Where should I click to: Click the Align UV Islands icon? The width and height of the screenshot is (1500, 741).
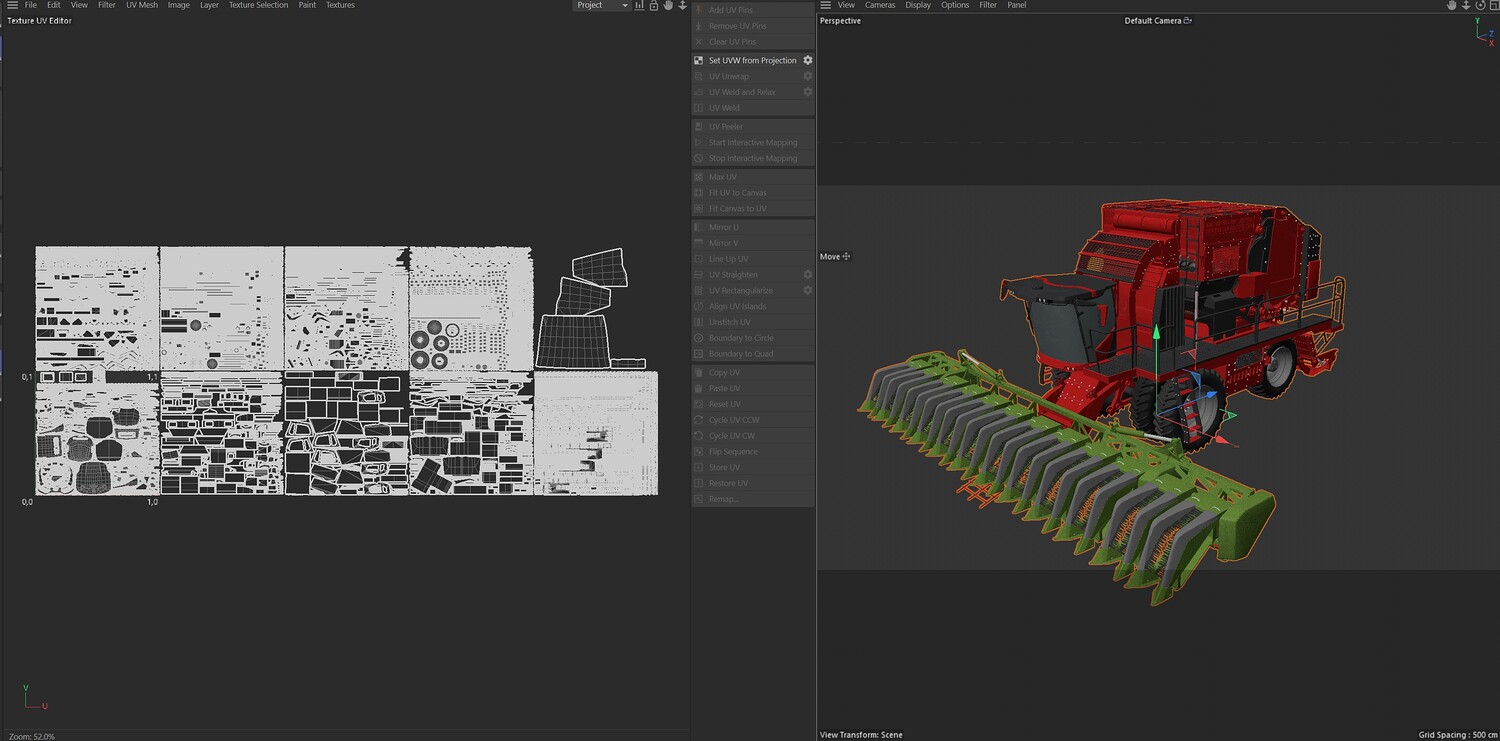click(699, 306)
